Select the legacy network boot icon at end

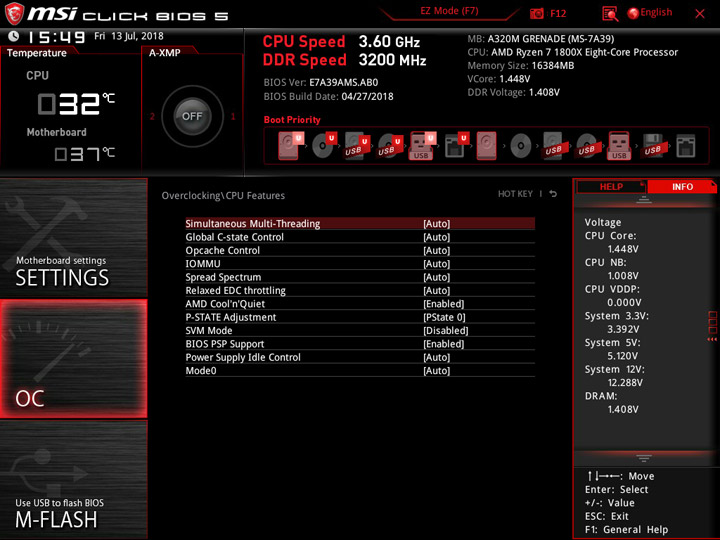[x=686, y=146]
